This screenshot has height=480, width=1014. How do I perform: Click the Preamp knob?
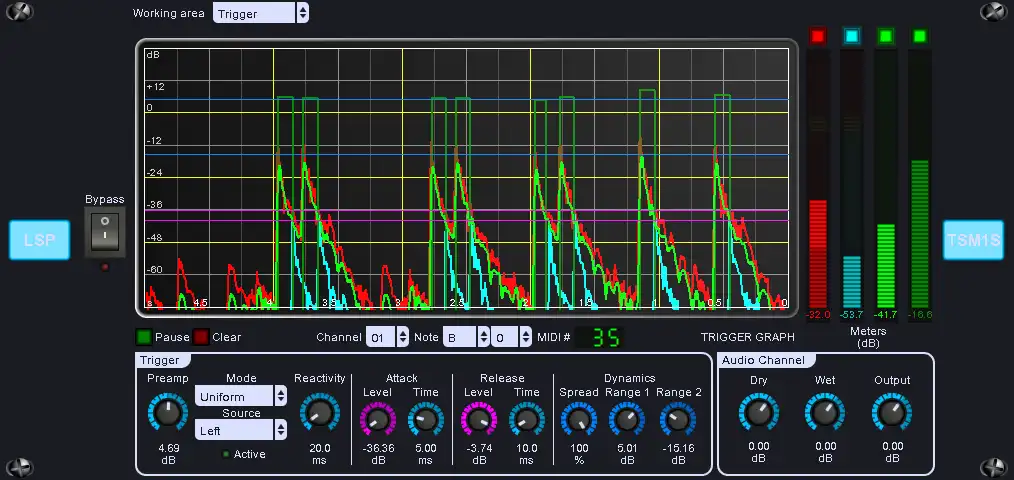tap(167, 414)
